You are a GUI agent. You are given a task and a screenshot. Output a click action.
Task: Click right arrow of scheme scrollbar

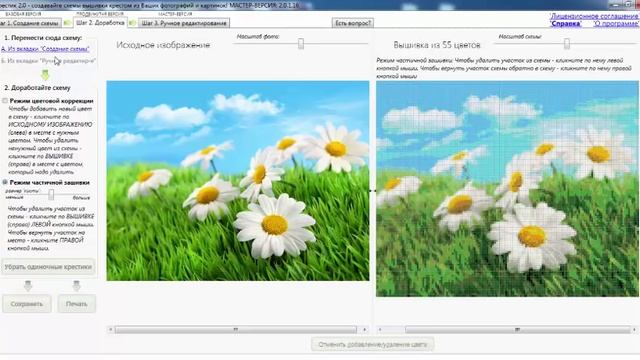point(635,329)
